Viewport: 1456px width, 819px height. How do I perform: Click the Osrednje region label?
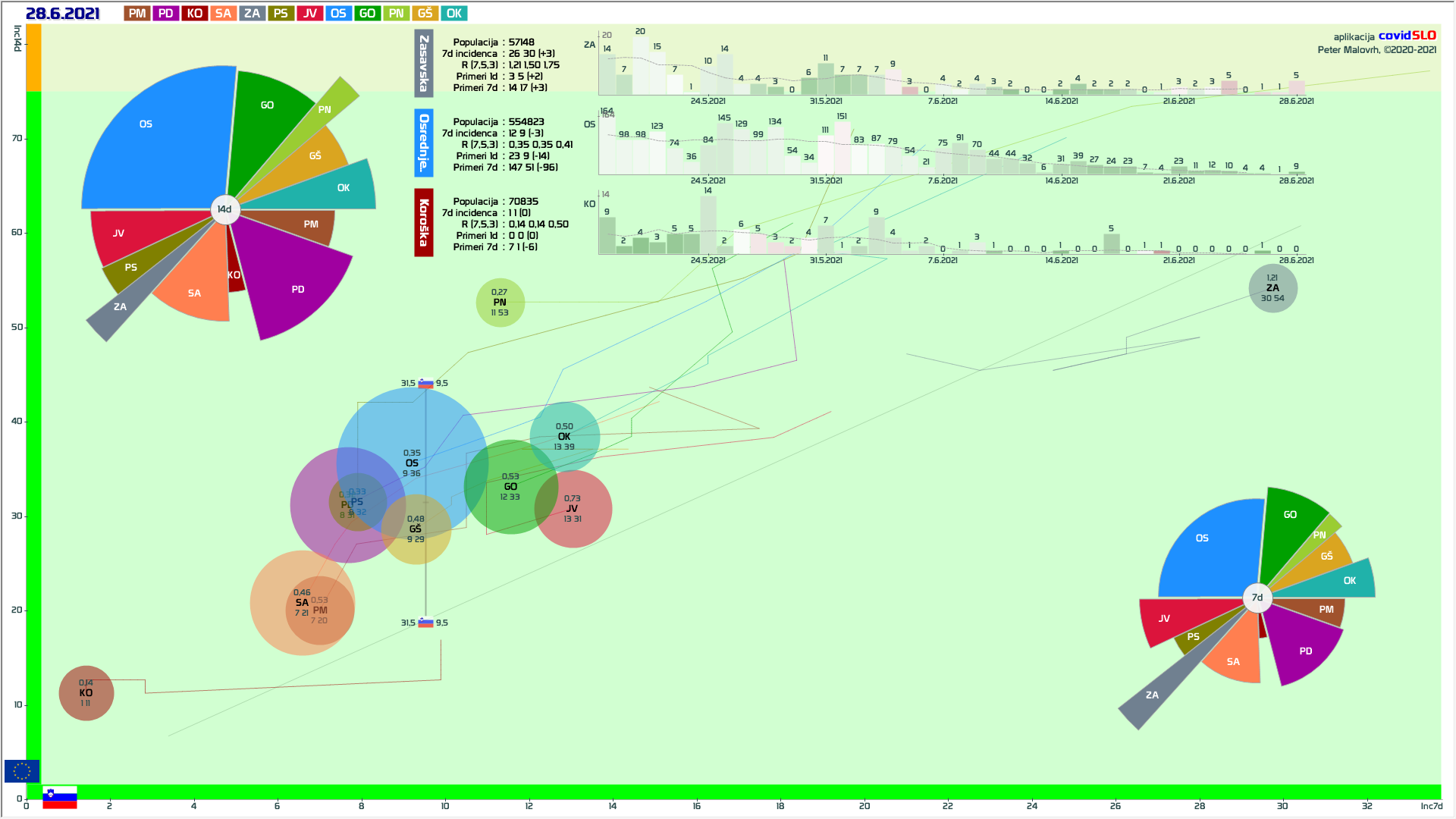423,143
